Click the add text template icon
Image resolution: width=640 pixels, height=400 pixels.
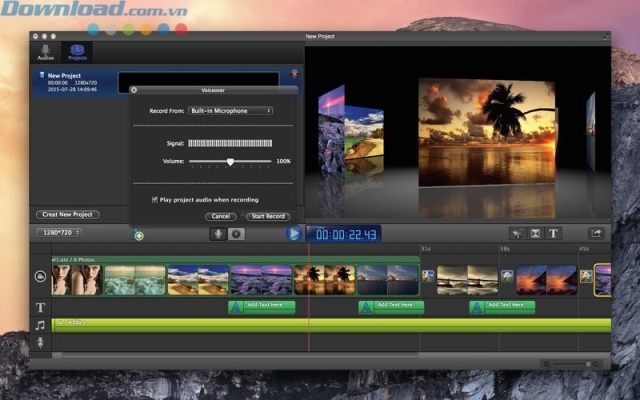[139, 236]
